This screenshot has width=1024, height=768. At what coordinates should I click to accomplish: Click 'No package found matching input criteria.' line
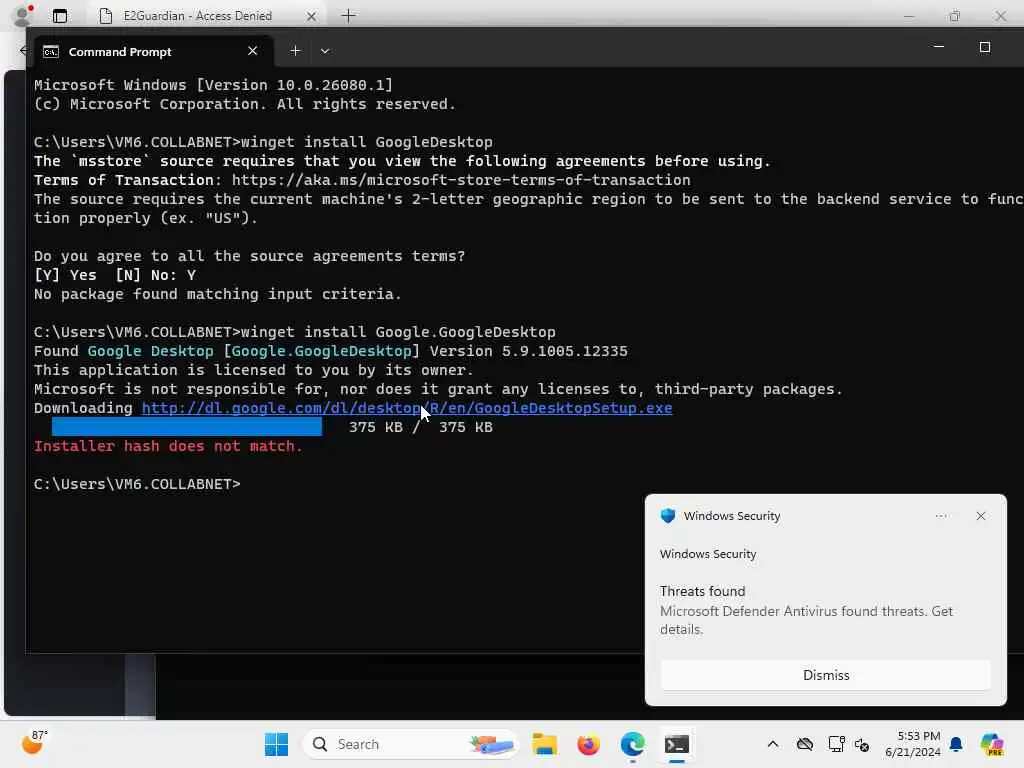[x=217, y=295]
